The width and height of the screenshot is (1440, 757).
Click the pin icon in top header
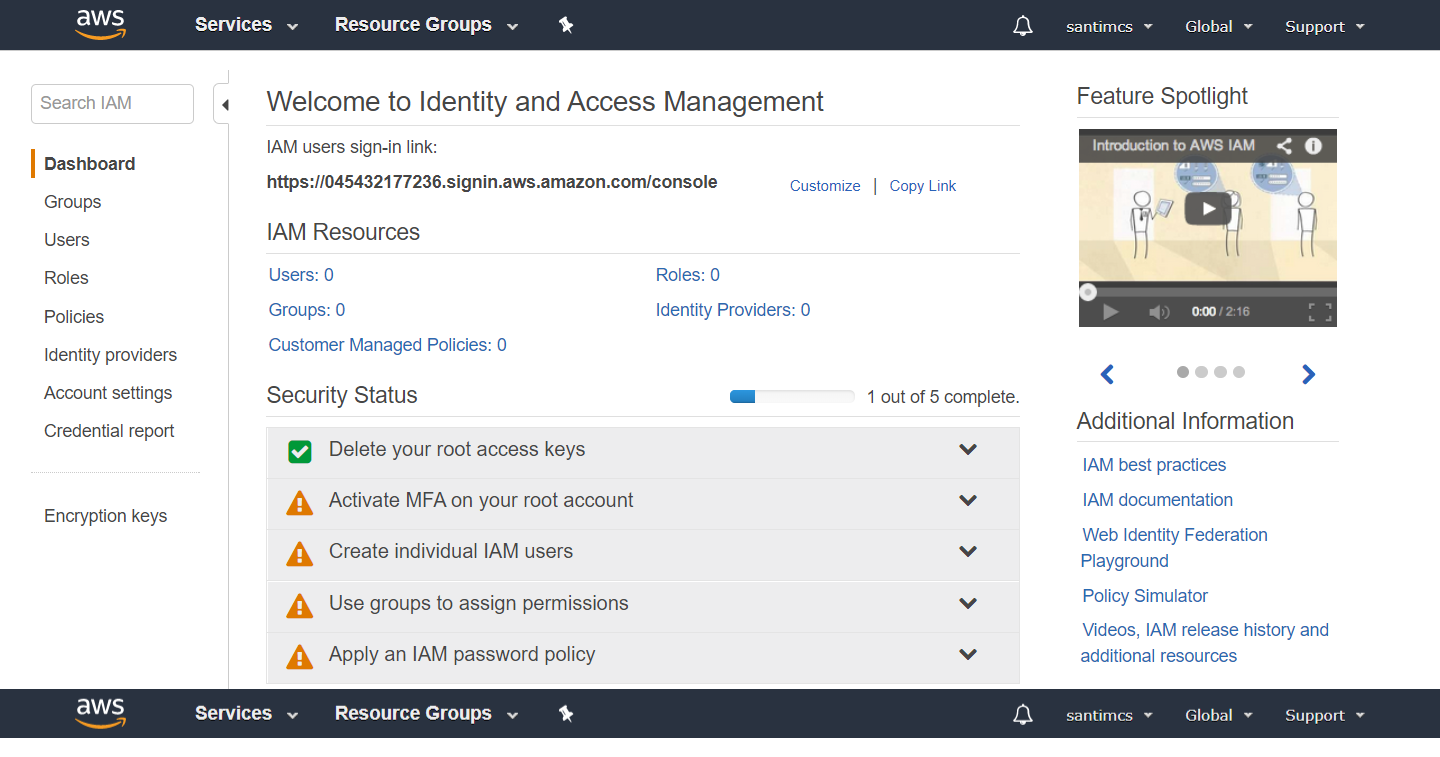[566, 26]
